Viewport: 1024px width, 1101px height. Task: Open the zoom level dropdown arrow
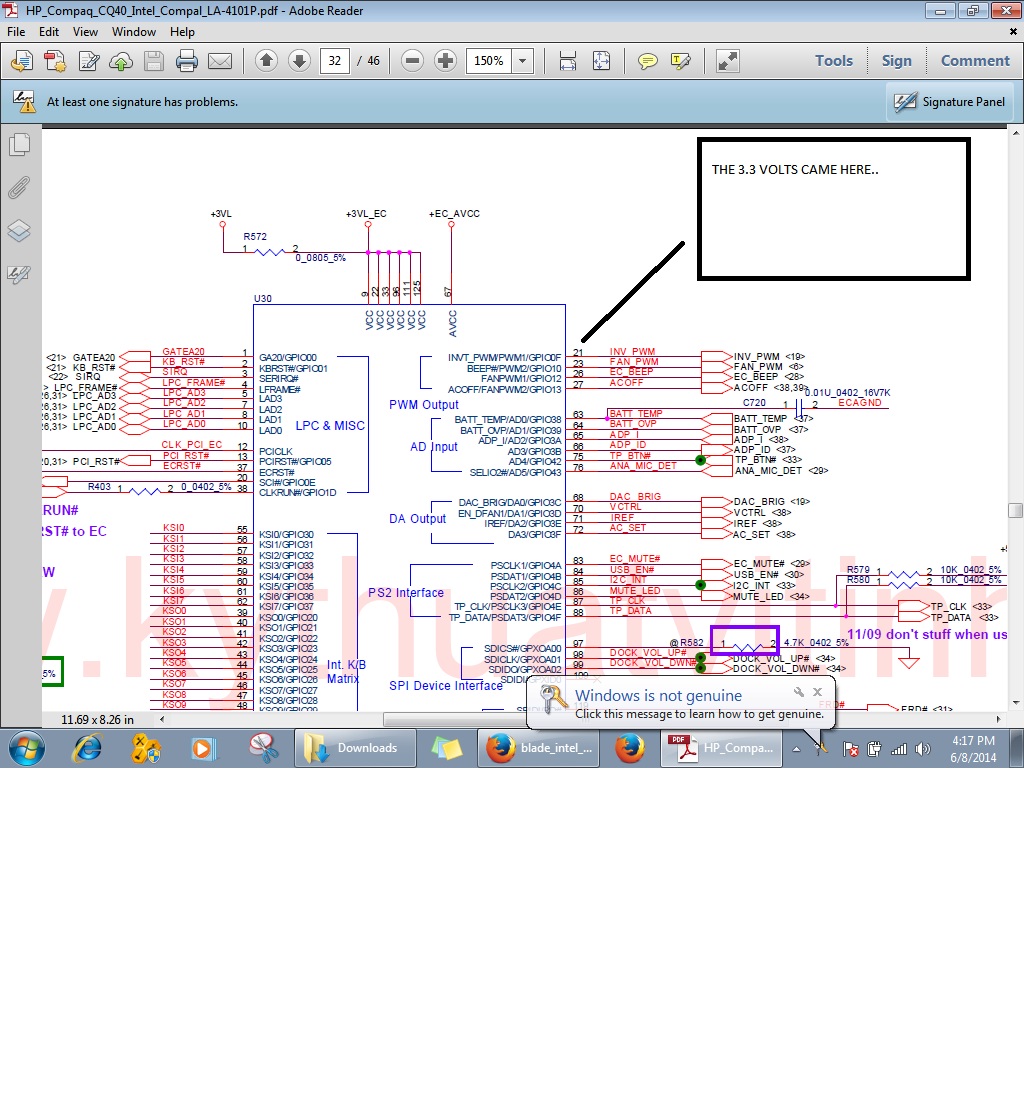[x=522, y=61]
